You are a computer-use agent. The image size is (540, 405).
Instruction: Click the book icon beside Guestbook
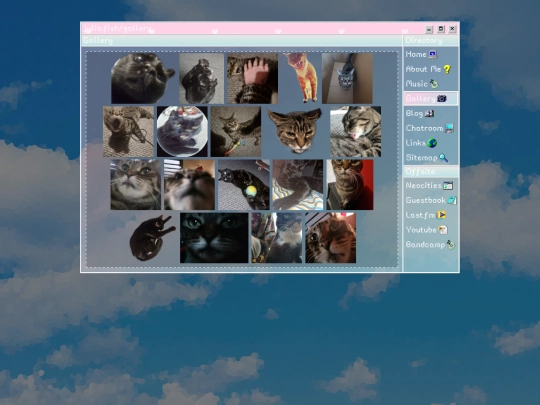click(452, 200)
